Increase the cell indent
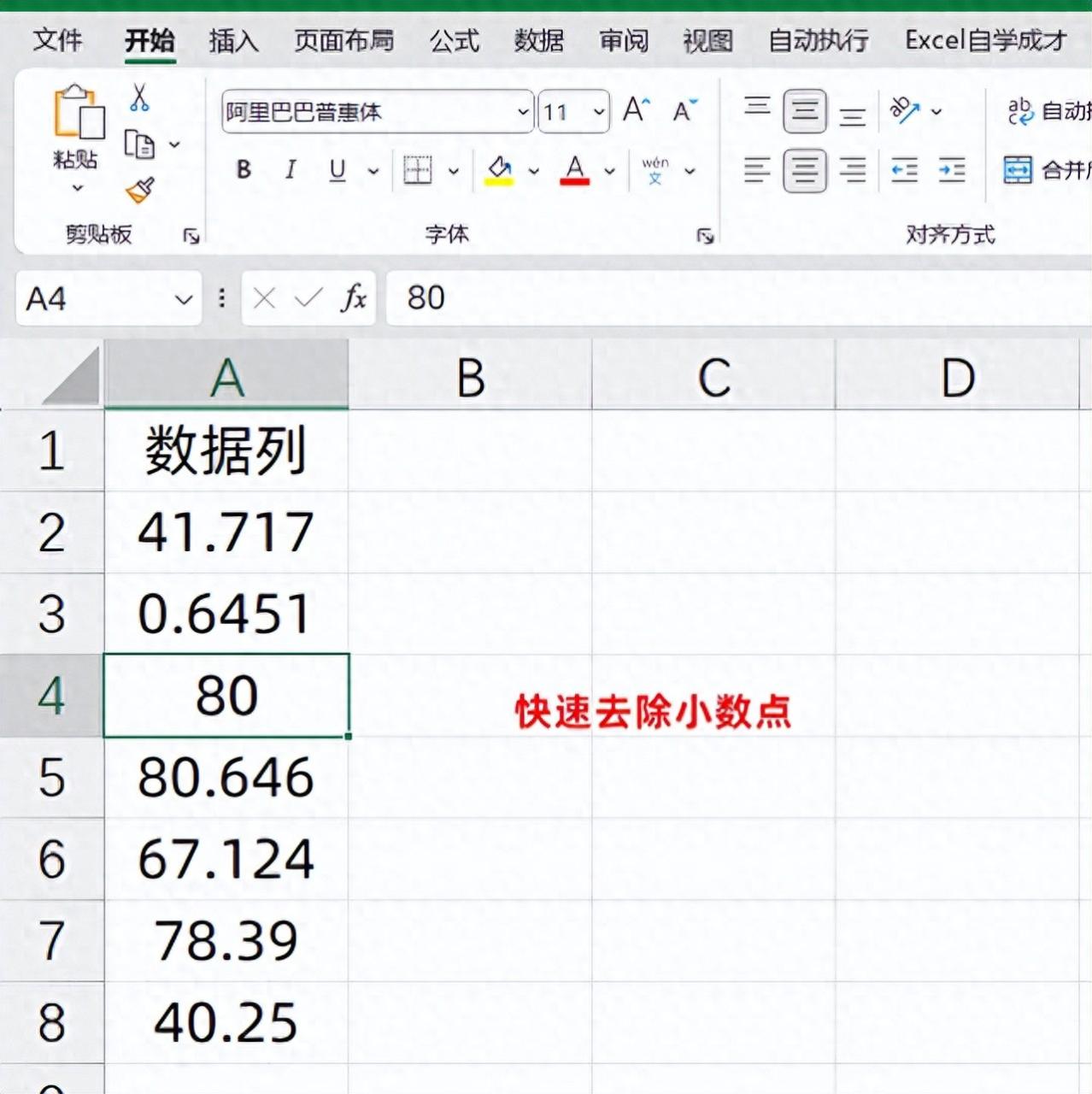 951,170
